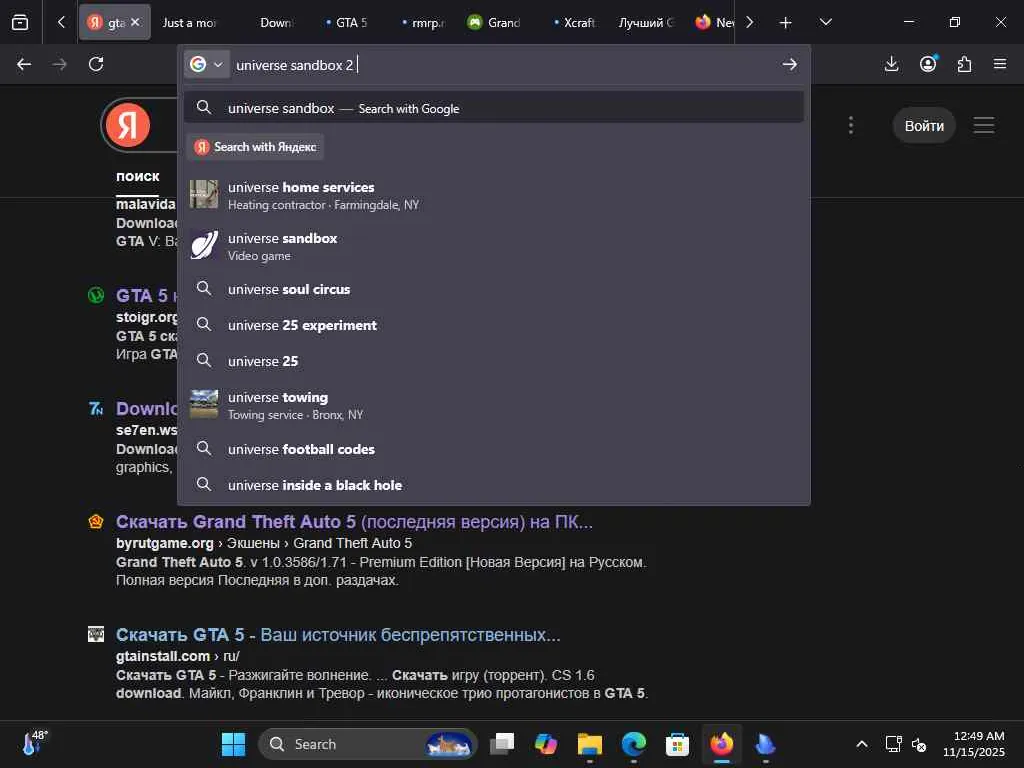The width and height of the screenshot is (1024, 768).
Task: Open Windows Start menu
Action: pos(233,744)
